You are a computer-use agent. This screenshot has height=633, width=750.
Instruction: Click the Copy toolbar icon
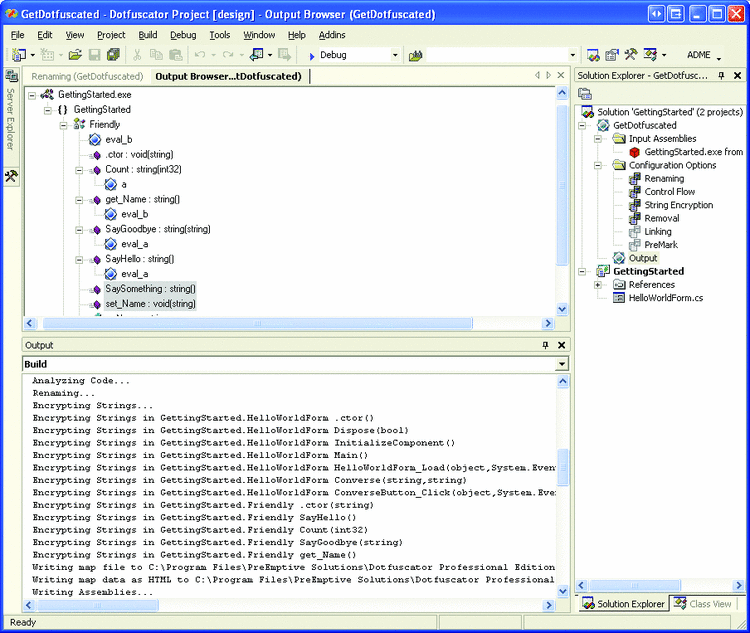[x=156, y=55]
